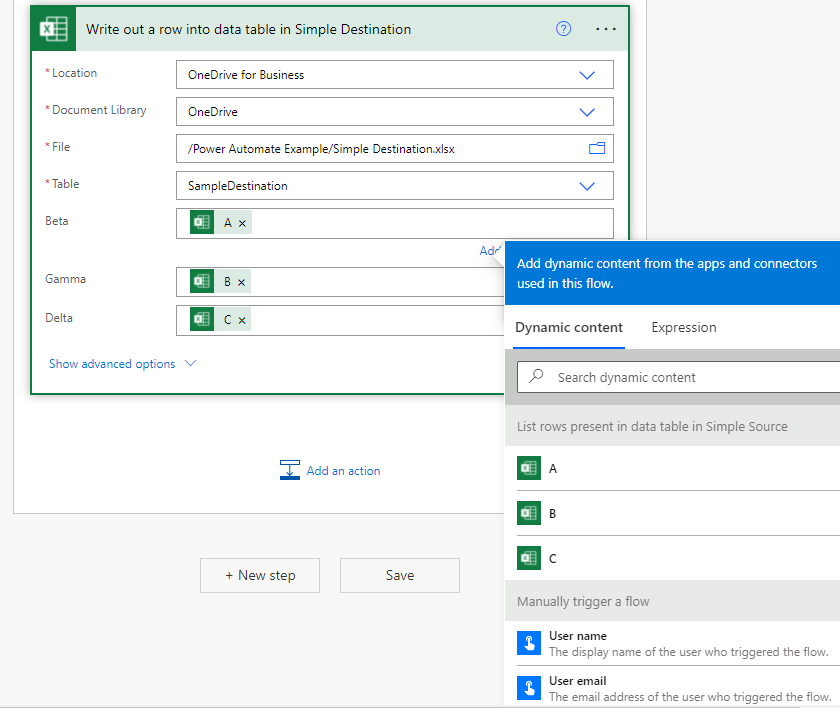The width and height of the screenshot is (840, 708).
Task: Remove the C token from Delta field
Action: (x=242, y=320)
